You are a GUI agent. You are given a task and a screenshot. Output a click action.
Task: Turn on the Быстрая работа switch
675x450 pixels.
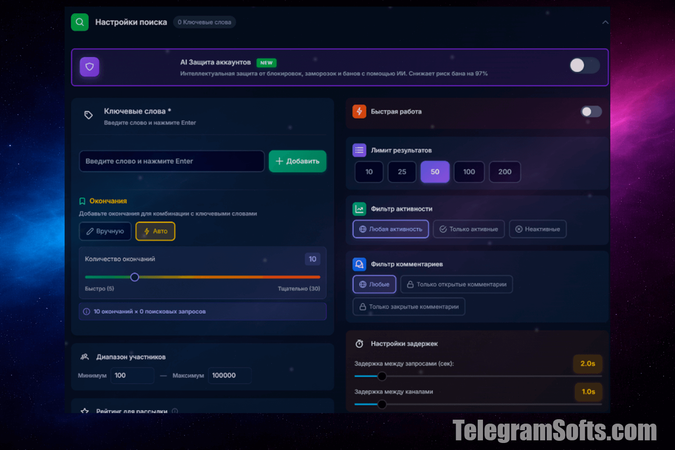(591, 112)
